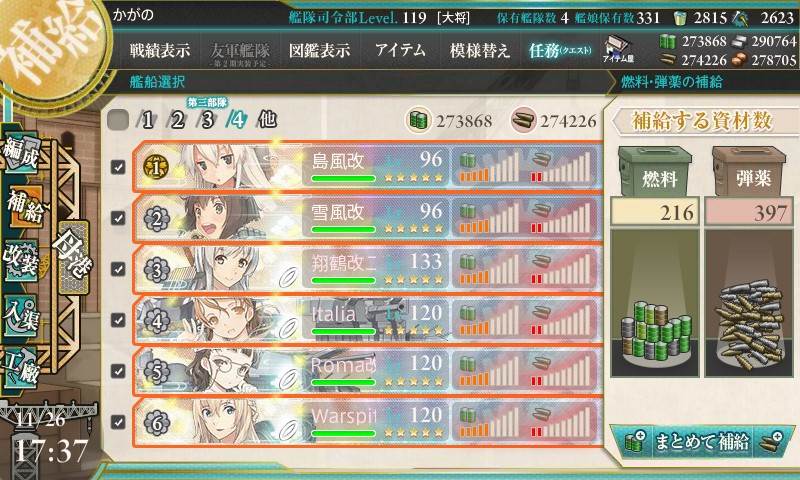Viewport: 800px width, 480px height.
Task: Open the 入渠 (Docking) sidebar icon
Action: pos(21,314)
